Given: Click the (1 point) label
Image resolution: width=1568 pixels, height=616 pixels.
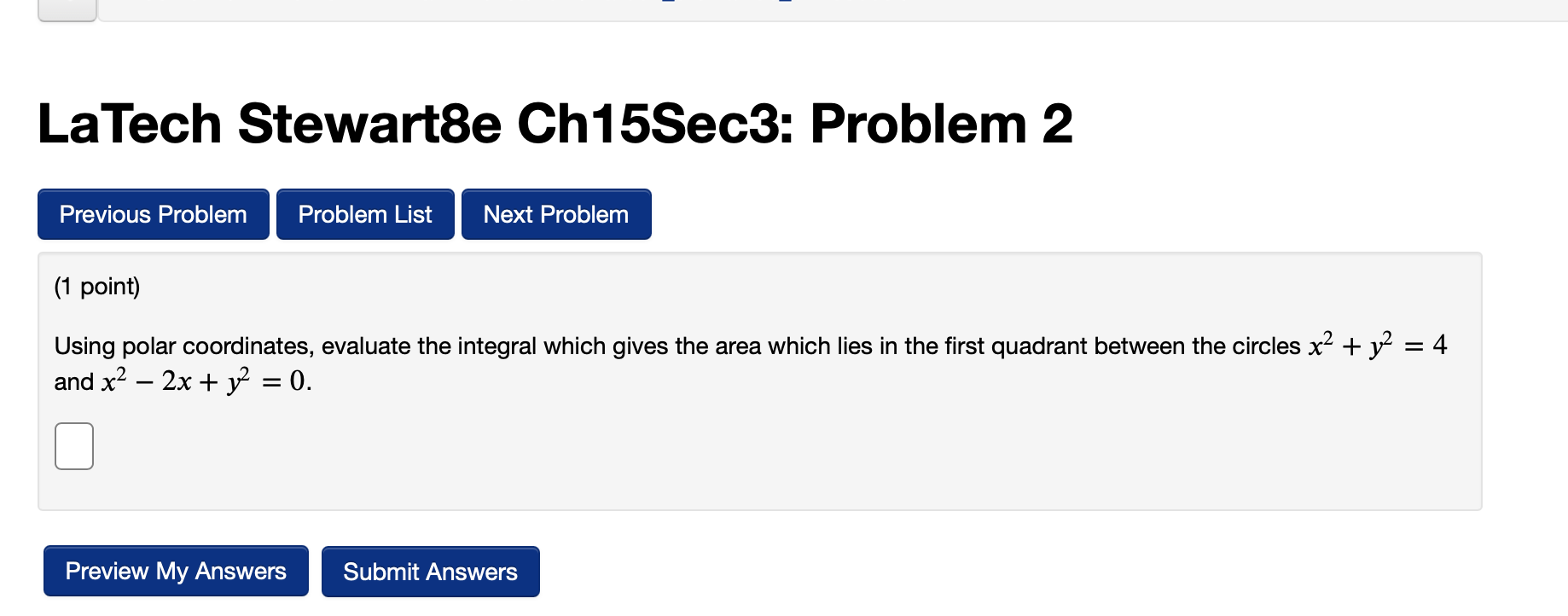Looking at the screenshot, I should click(96, 287).
